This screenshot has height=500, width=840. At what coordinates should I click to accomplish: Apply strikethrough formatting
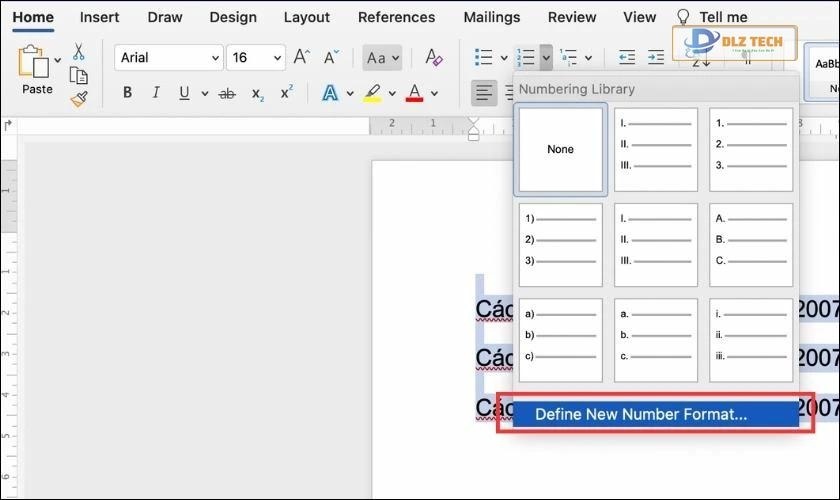[x=227, y=93]
